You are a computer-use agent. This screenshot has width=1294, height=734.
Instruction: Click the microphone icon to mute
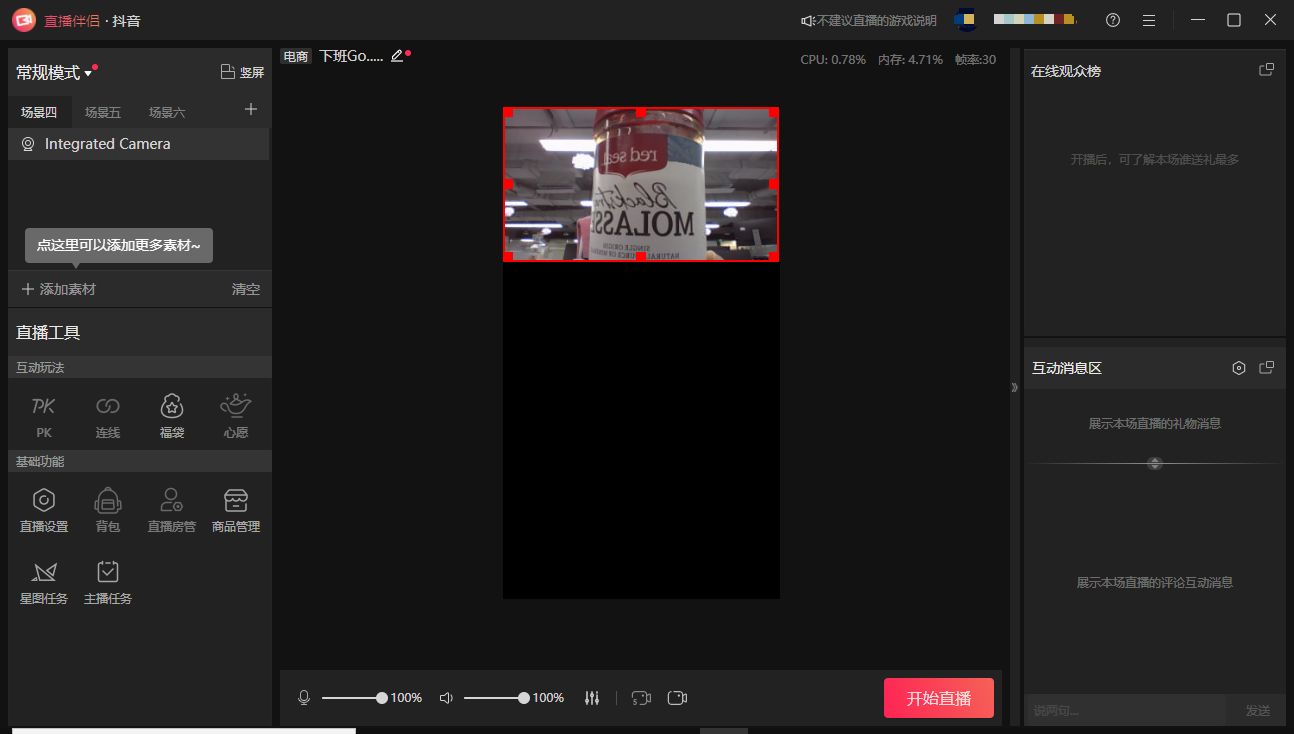pyautogui.click(x=304, y=698)
